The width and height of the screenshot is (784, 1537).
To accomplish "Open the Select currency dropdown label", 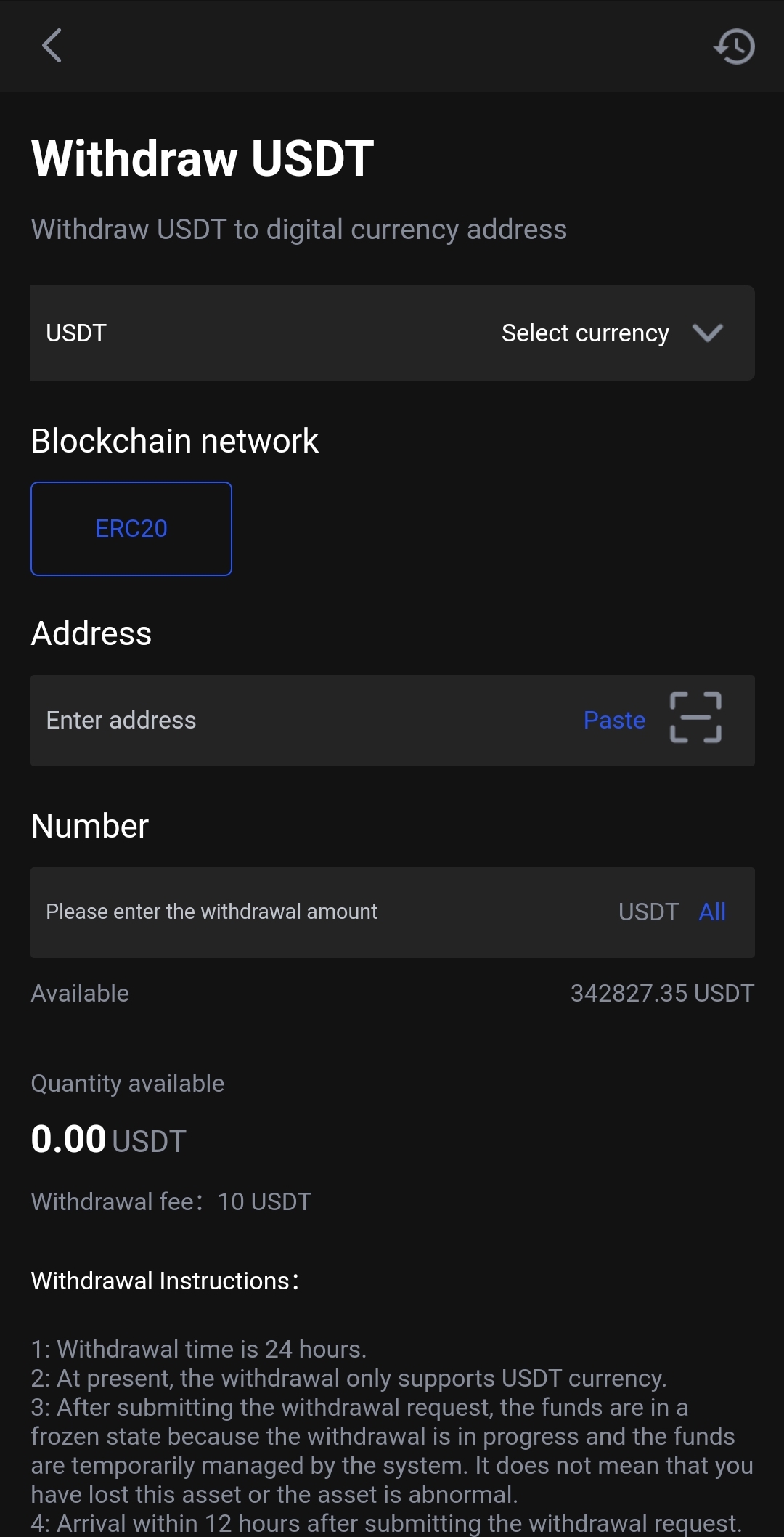I will point(585,333).
